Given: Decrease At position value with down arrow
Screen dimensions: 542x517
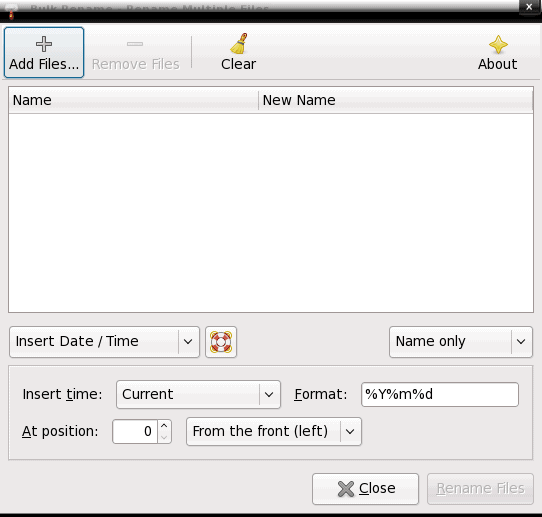Looking at the screenshot, I should pos(164,437).
